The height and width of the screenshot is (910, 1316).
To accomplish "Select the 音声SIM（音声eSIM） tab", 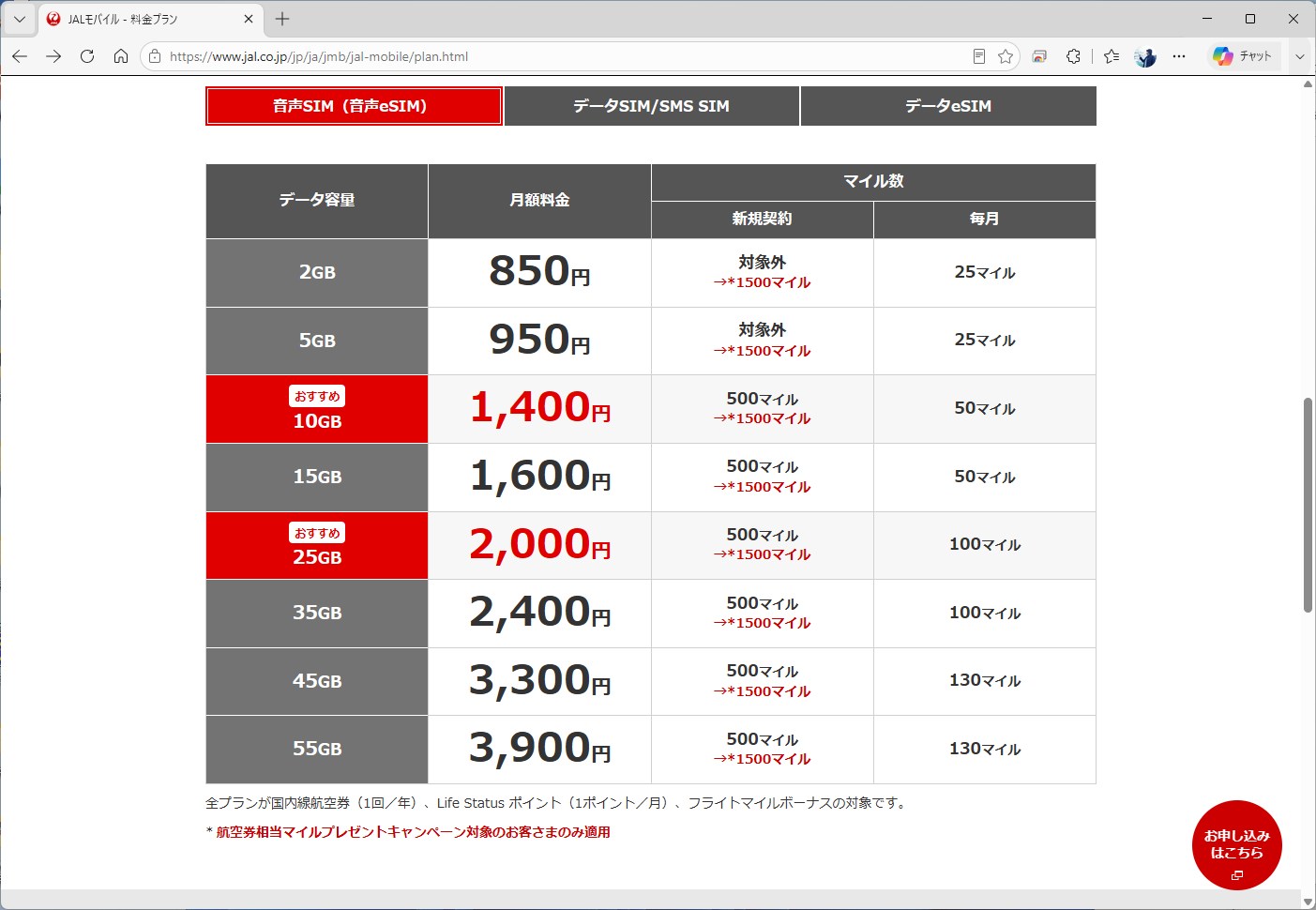I will tap(354, 106).
